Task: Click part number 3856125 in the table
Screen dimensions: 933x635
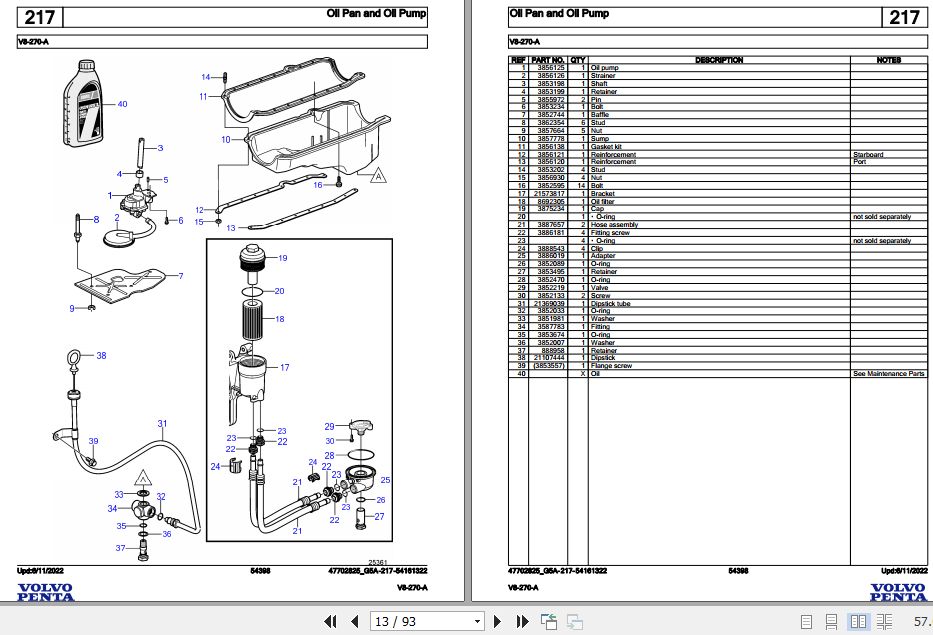Action: [551, 68]
